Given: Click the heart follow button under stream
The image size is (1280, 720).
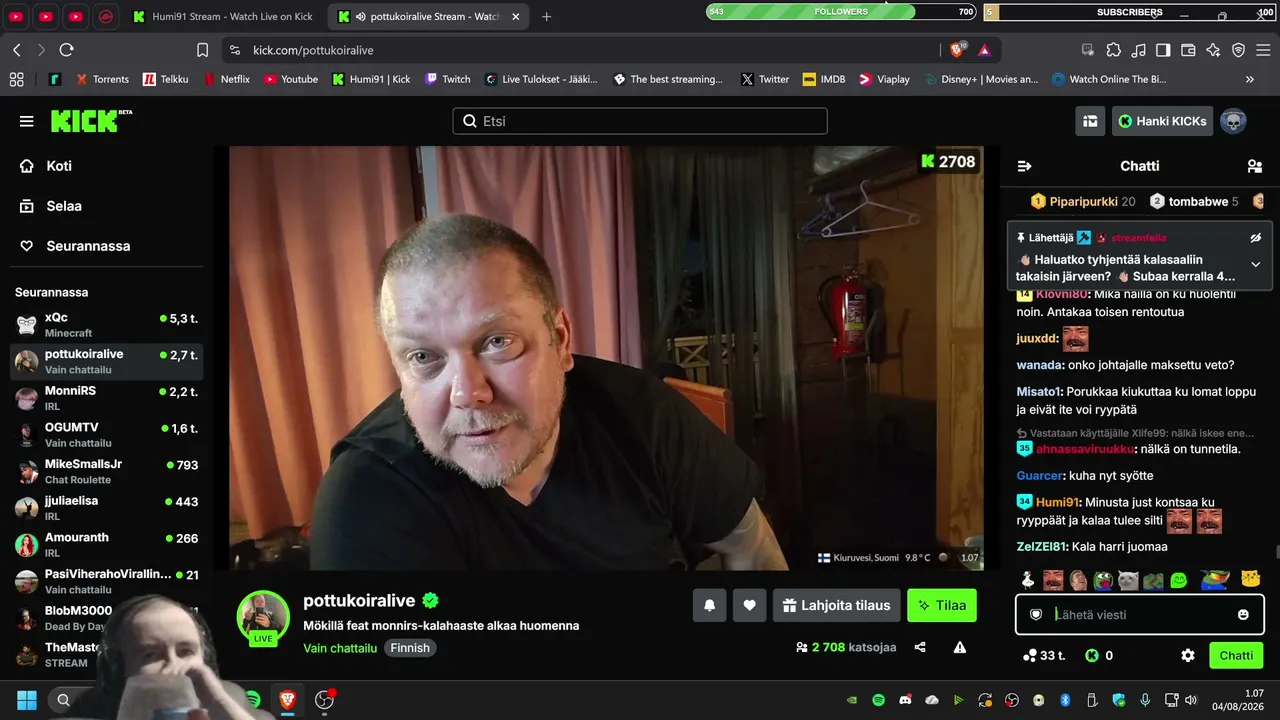Looking at the screenshot, I should pos(749,605).
